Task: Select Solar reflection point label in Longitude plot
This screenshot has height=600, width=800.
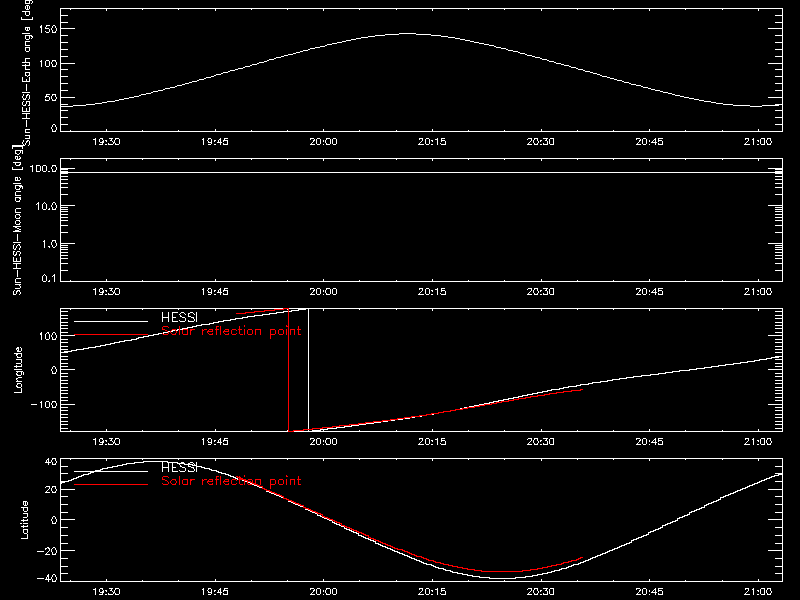Action: (231, 331)
